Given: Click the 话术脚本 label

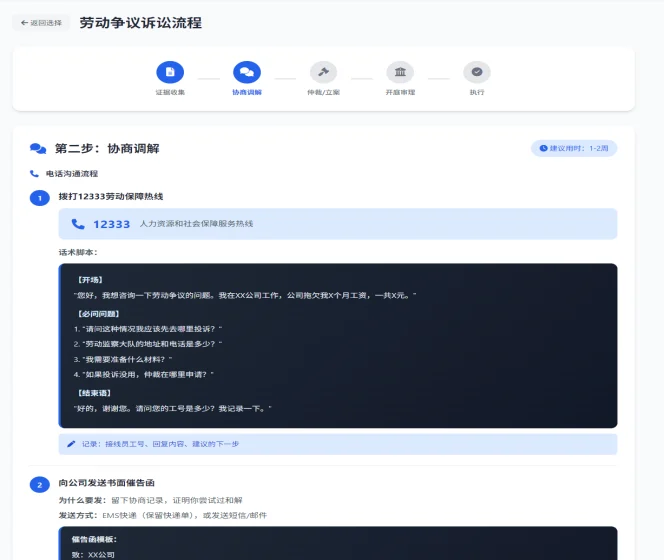Looking at the screenshot, I should coord(78,252).
